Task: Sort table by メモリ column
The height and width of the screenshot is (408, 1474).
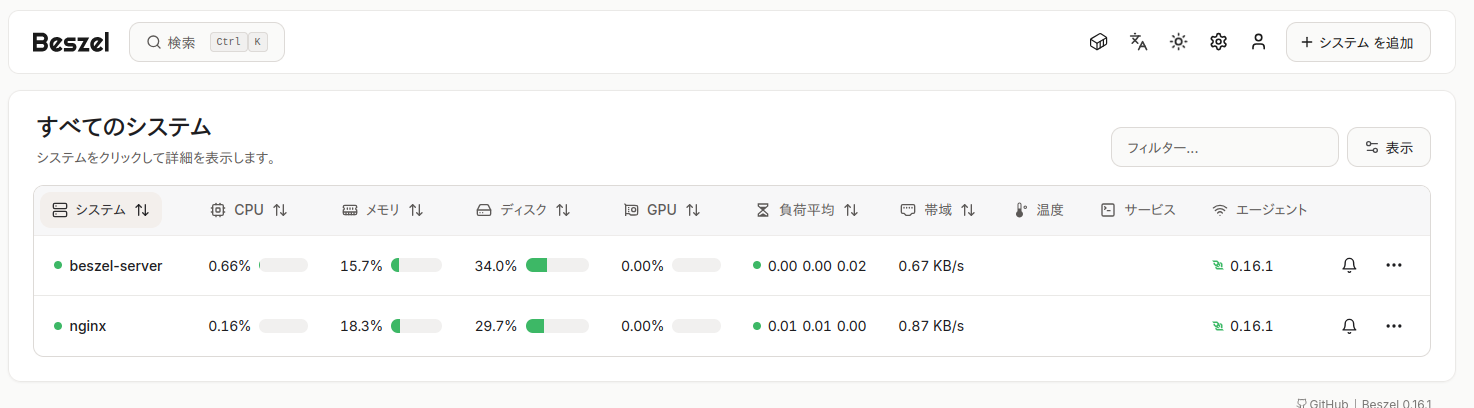Action: click(383, 210)
